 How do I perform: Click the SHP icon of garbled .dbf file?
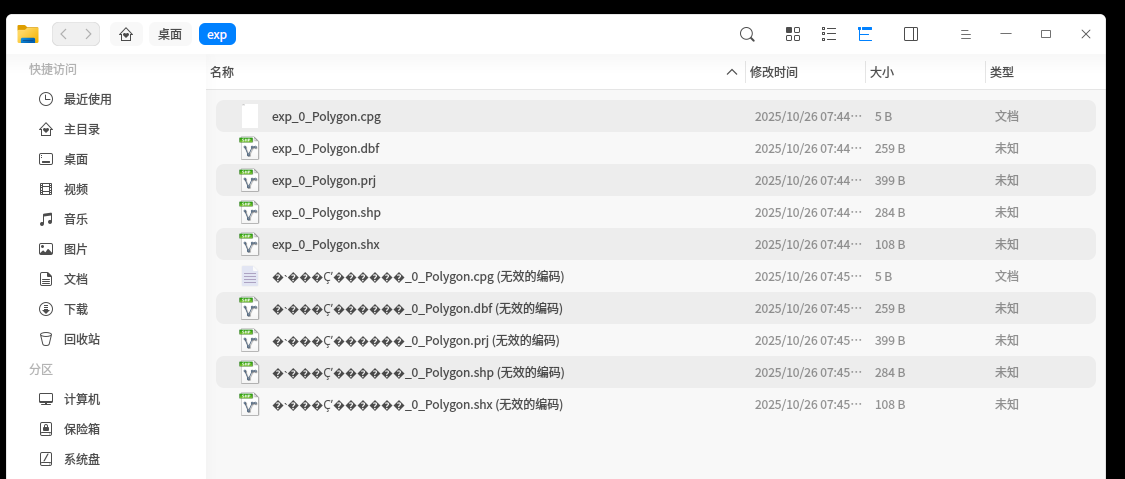pyautogui.click(x=249, y=308)
